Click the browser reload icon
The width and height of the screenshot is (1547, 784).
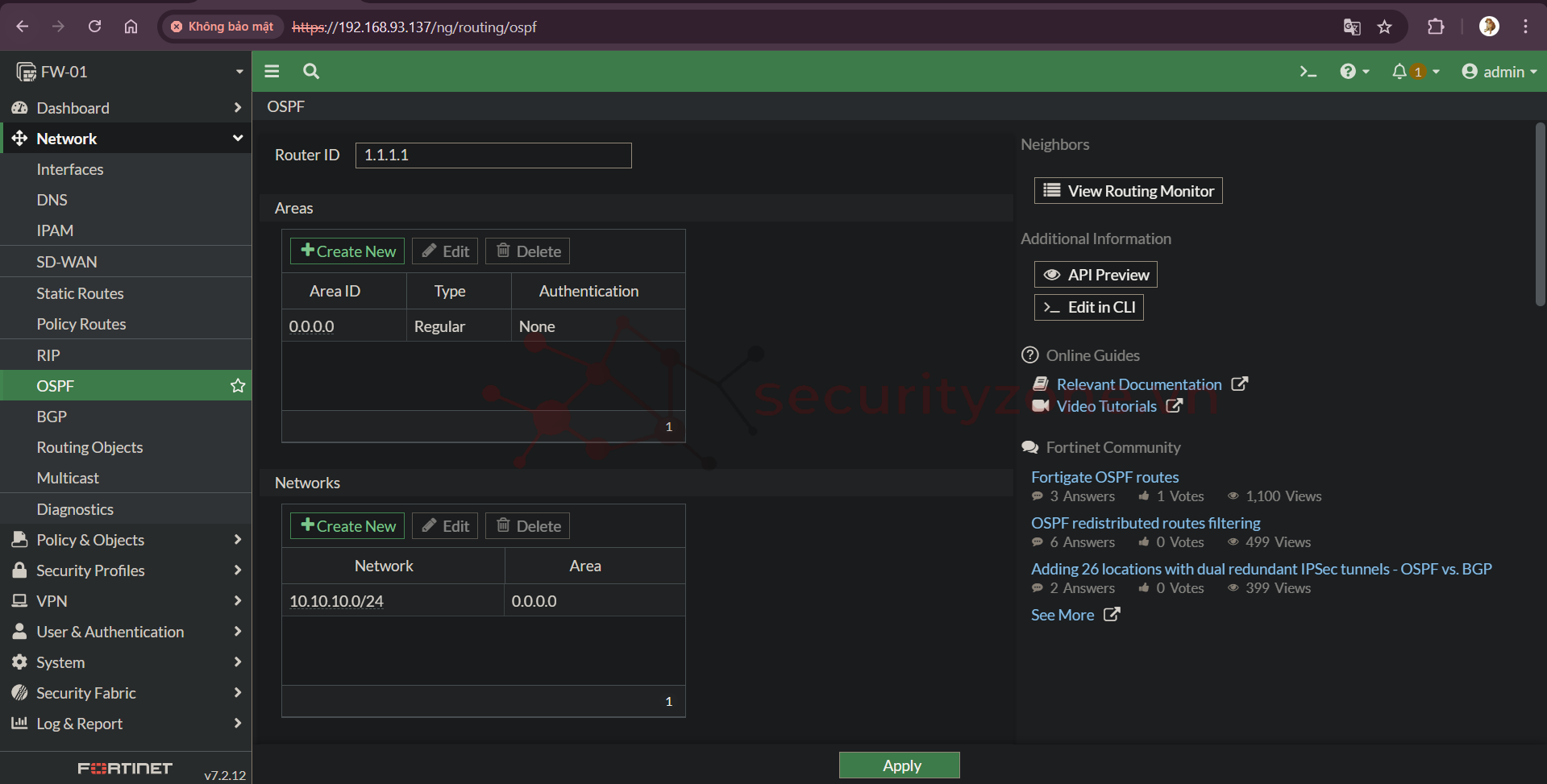pyautogui.click(x=94, y=27)
